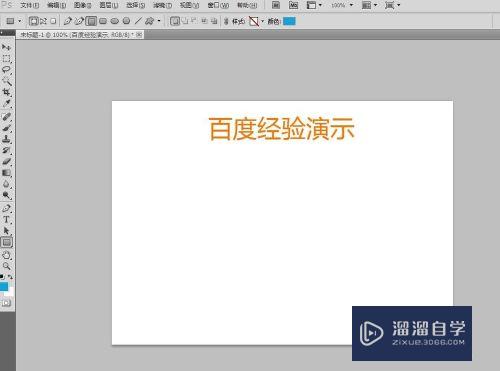The image size is (500, 371).
Task: Enable Fill Pixels drawing mode
Action: tap(53, 21)
